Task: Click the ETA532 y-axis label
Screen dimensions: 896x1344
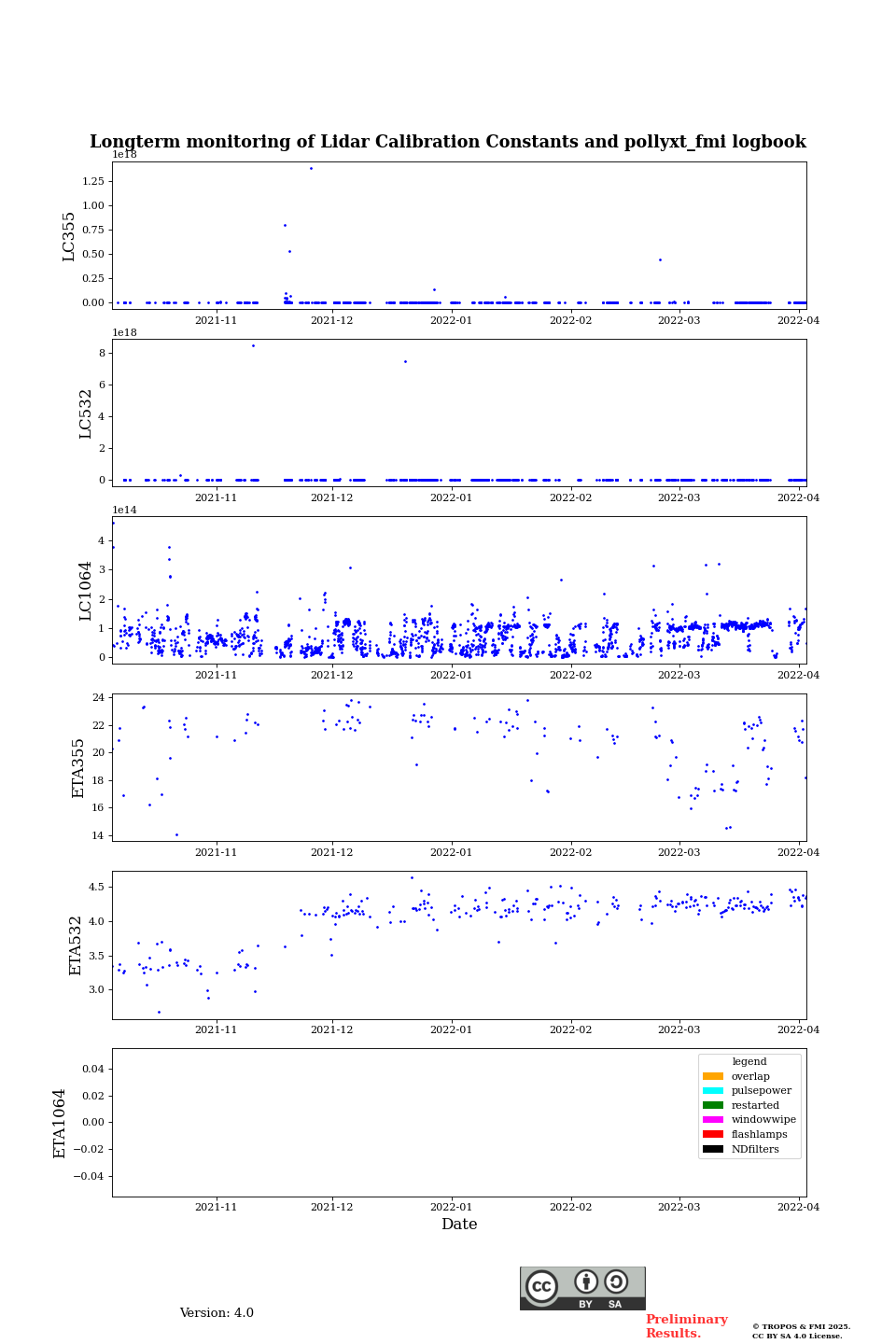Action: 77,945
